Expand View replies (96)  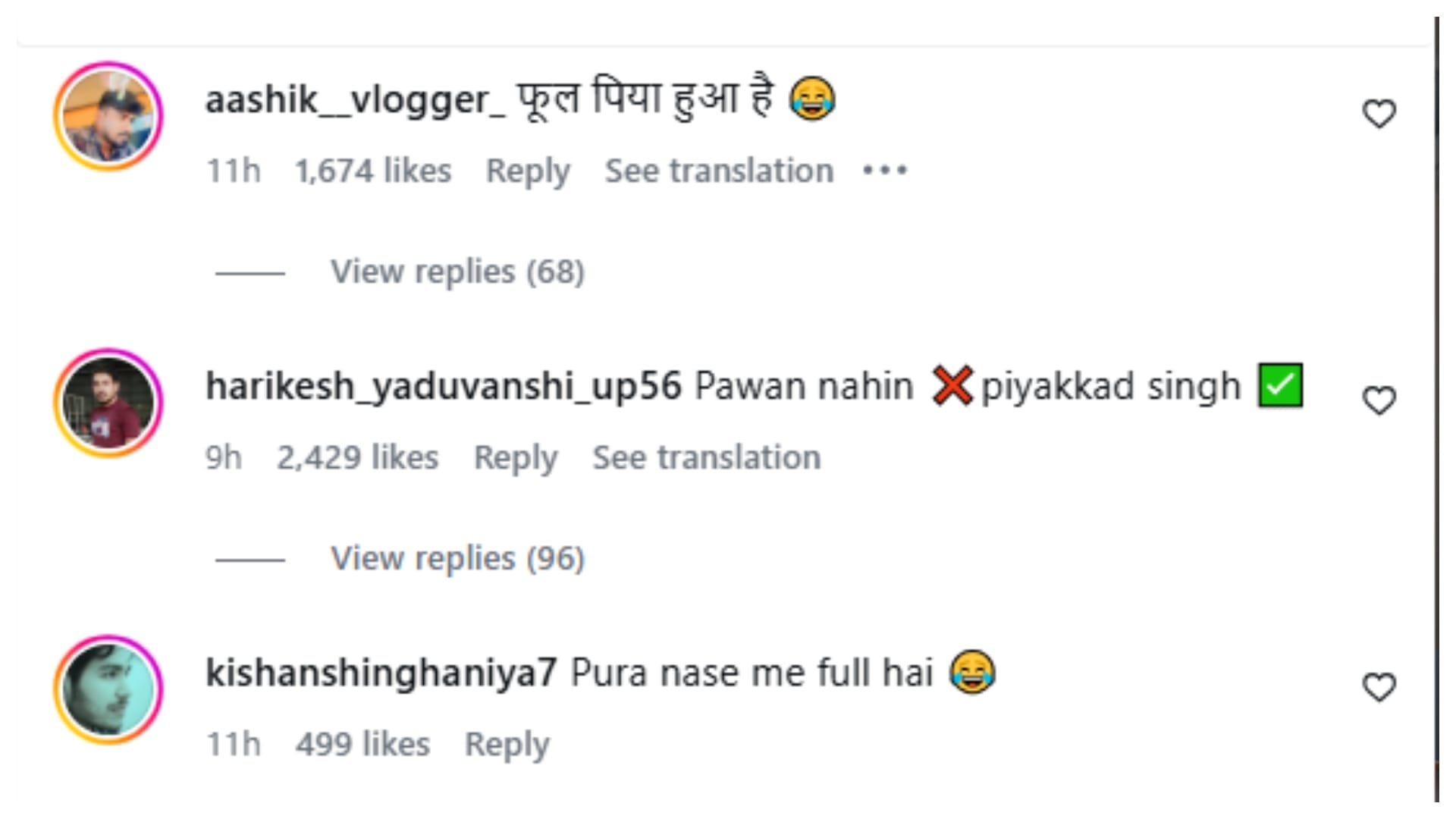(457, 558)
